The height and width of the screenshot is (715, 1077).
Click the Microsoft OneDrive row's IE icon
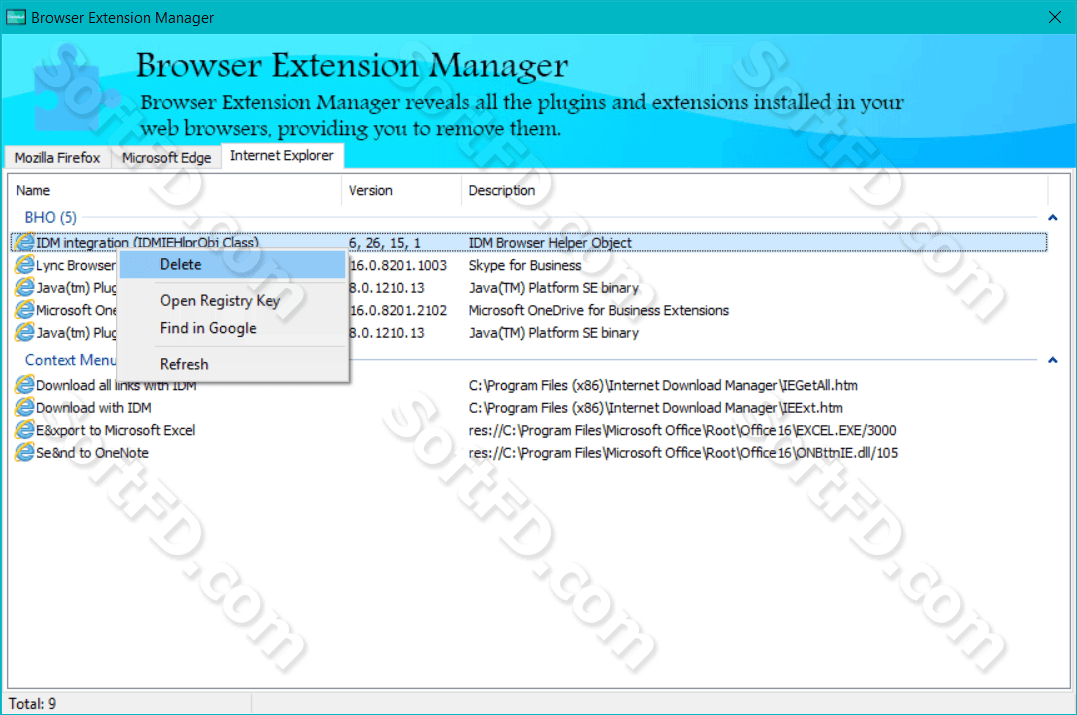point(25,310)
